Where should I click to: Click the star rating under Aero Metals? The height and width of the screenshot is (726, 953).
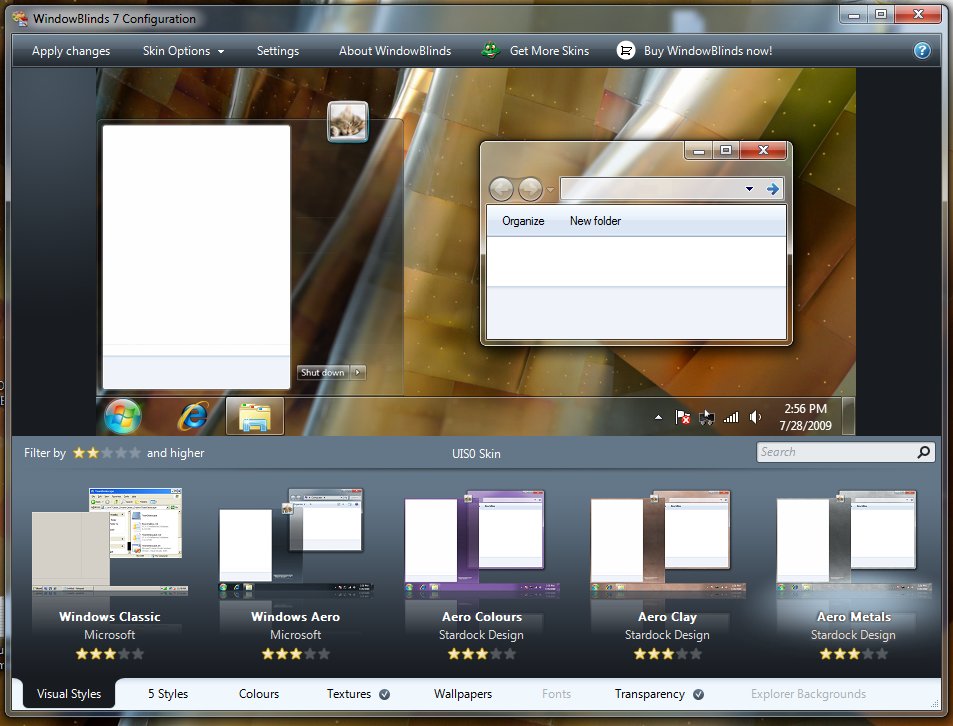click(853, 654)
